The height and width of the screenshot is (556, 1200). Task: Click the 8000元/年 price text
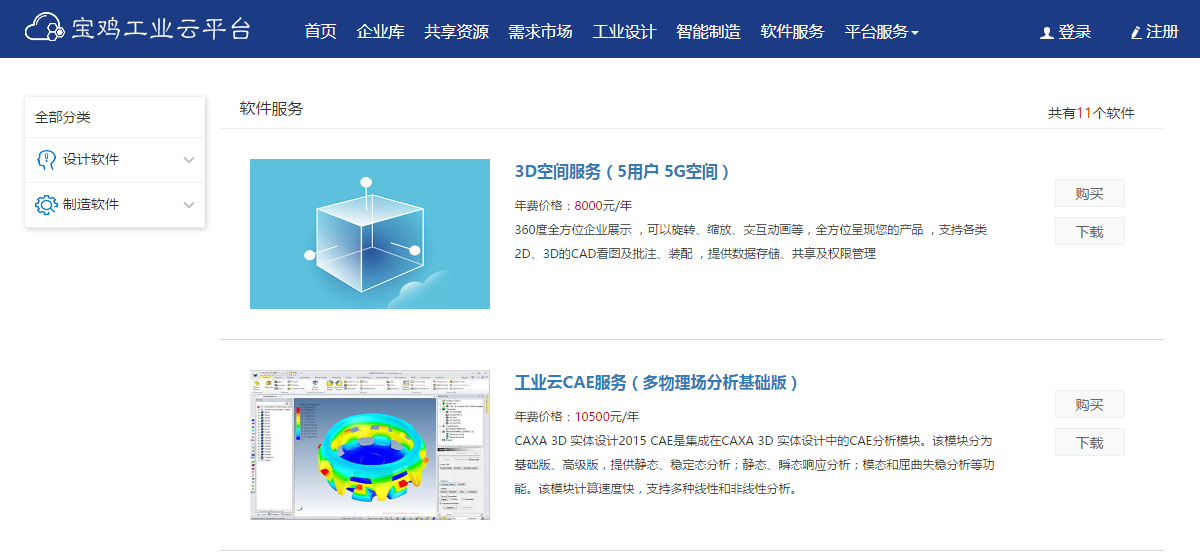point(603,206)
